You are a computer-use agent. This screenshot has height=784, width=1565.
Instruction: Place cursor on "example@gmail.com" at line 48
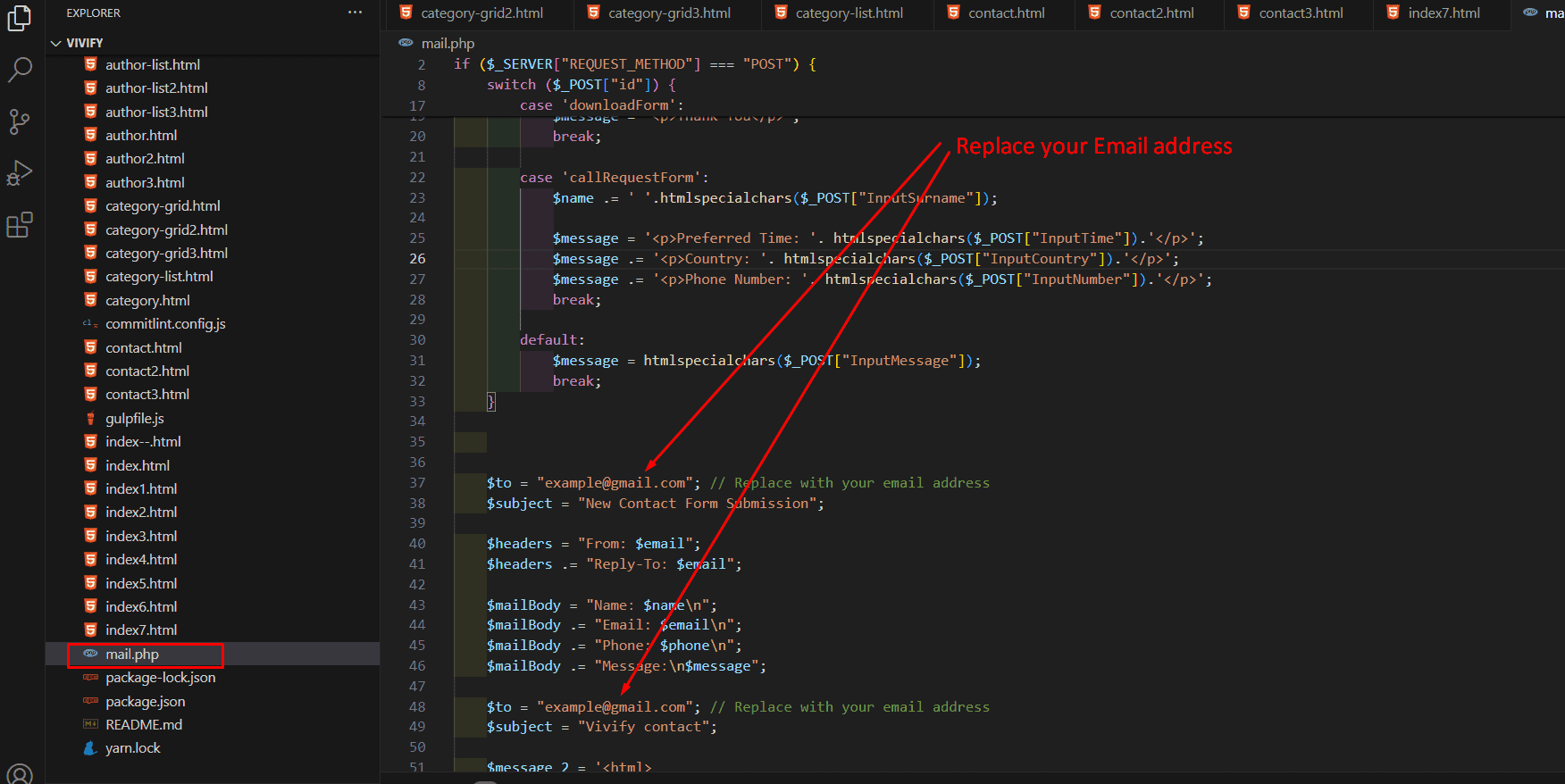point(615,706)
